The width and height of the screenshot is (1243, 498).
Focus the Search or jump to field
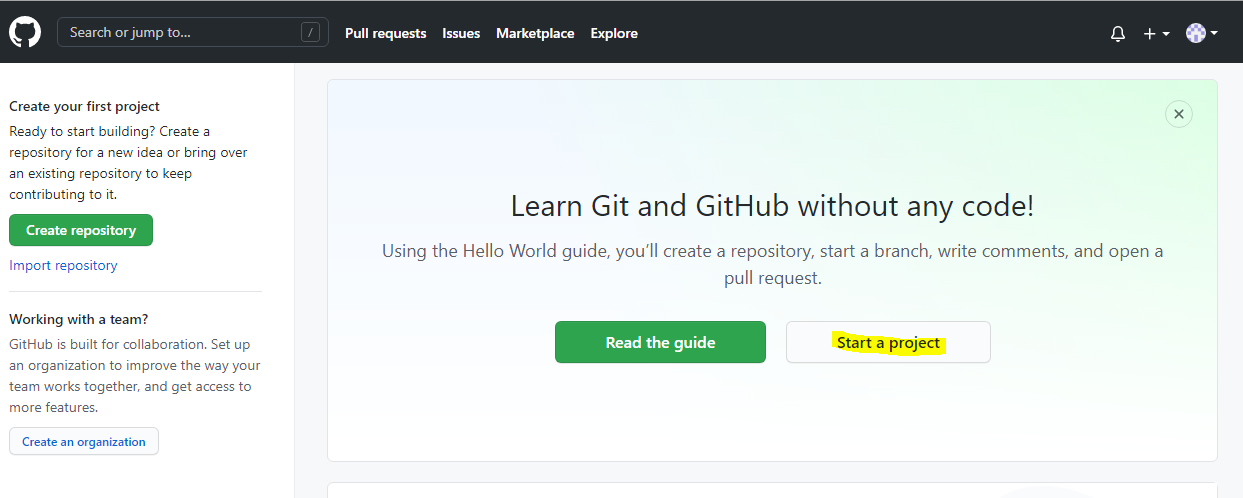[193, 32]
